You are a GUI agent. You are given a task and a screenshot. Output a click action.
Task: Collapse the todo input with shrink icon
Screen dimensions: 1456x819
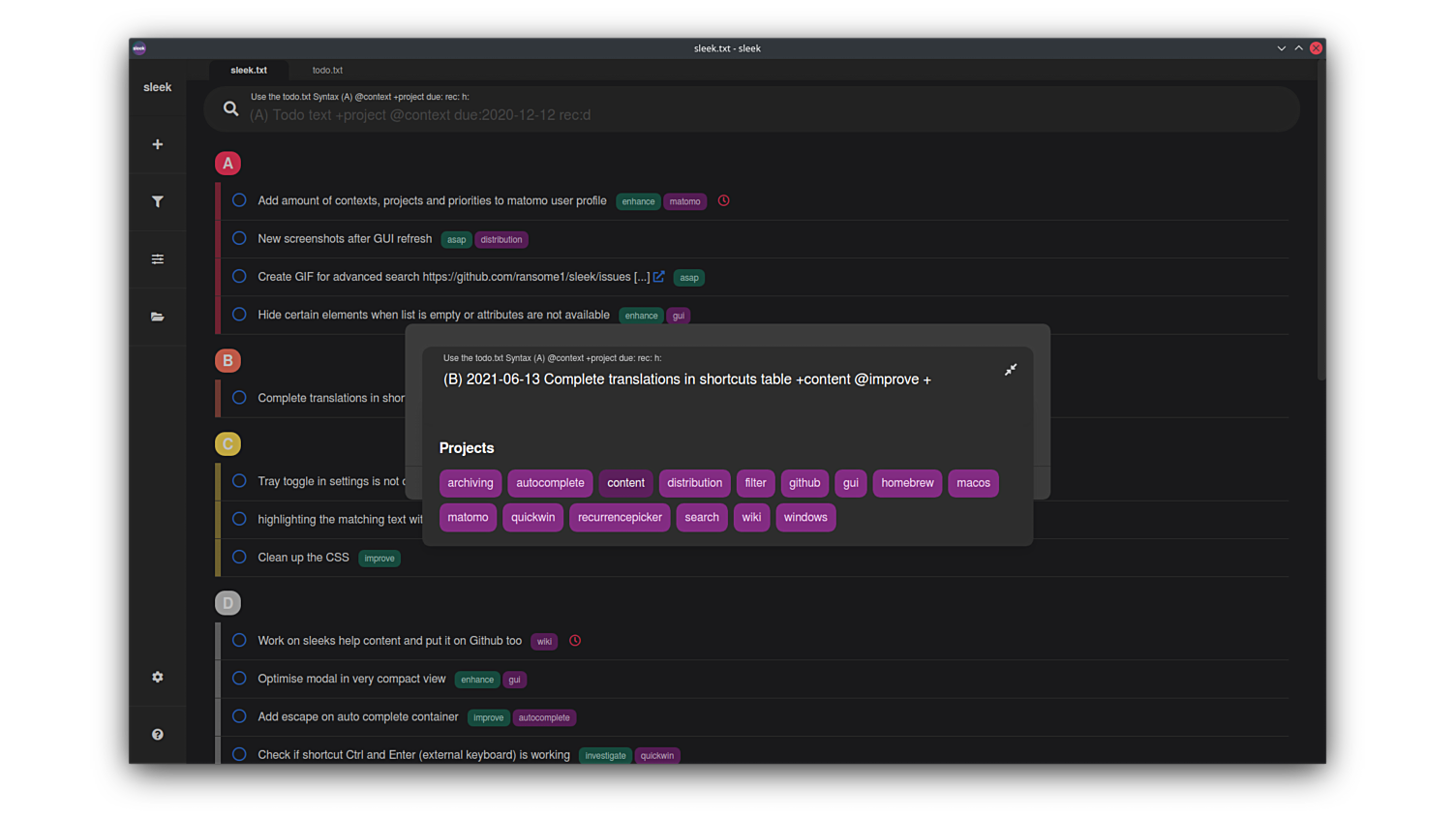pyautogui.click(x=1010, y=370)
